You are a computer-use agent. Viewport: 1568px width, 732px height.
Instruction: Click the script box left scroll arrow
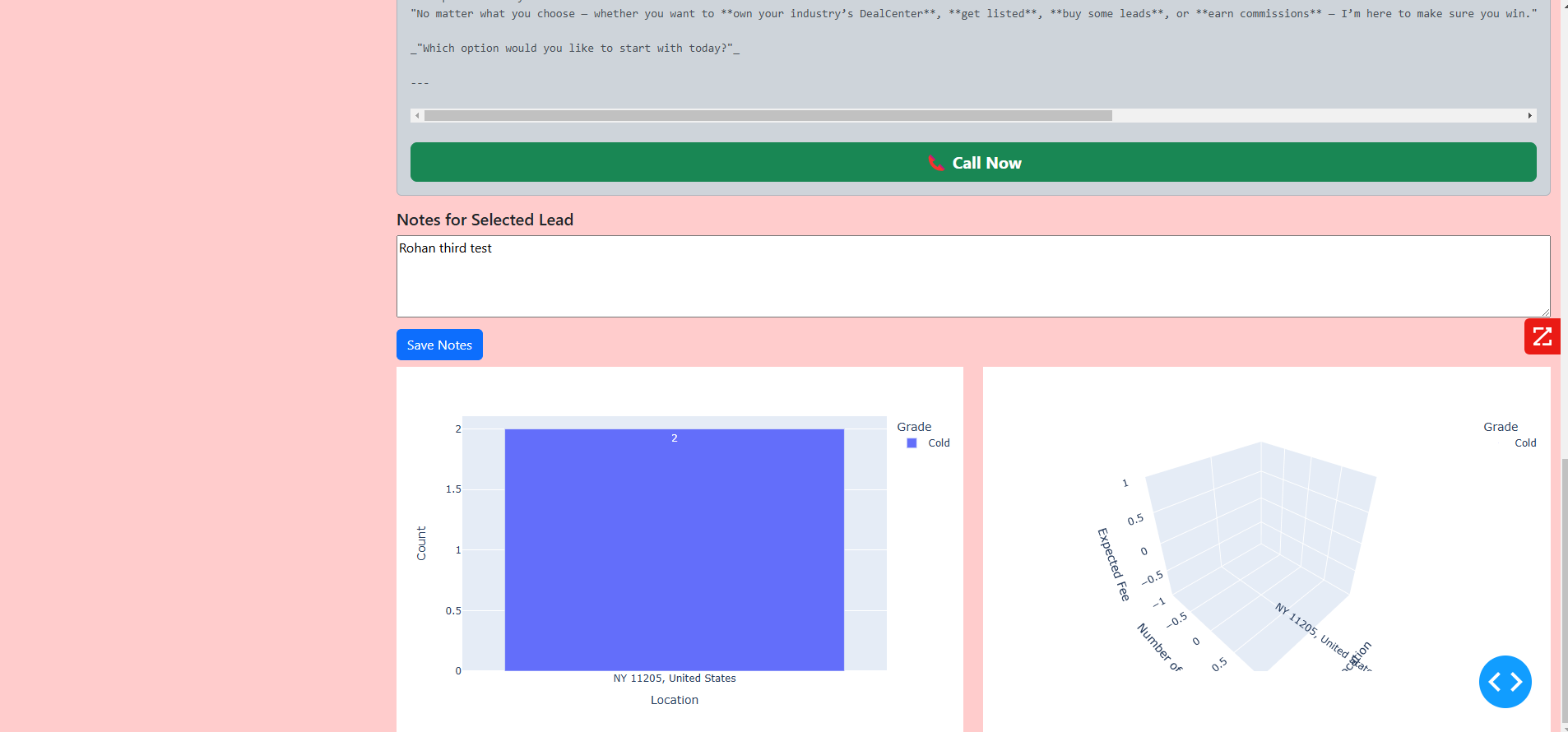click(x=417, y=116)
